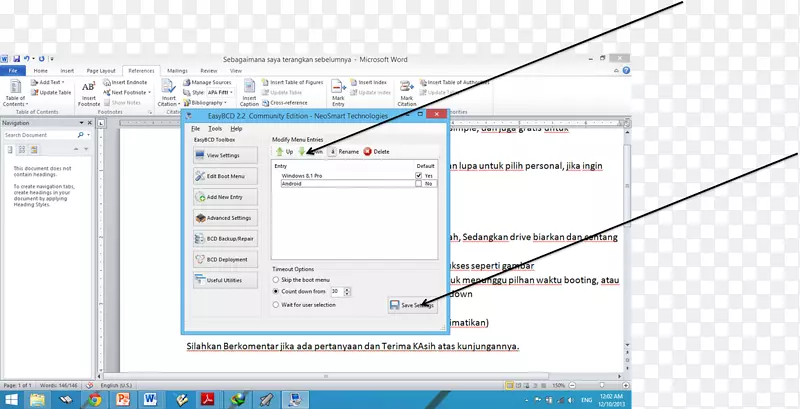Open Adobe Reader from the taskbar
Viewport: 800px width, 409px height.
(x=207, y=399)
